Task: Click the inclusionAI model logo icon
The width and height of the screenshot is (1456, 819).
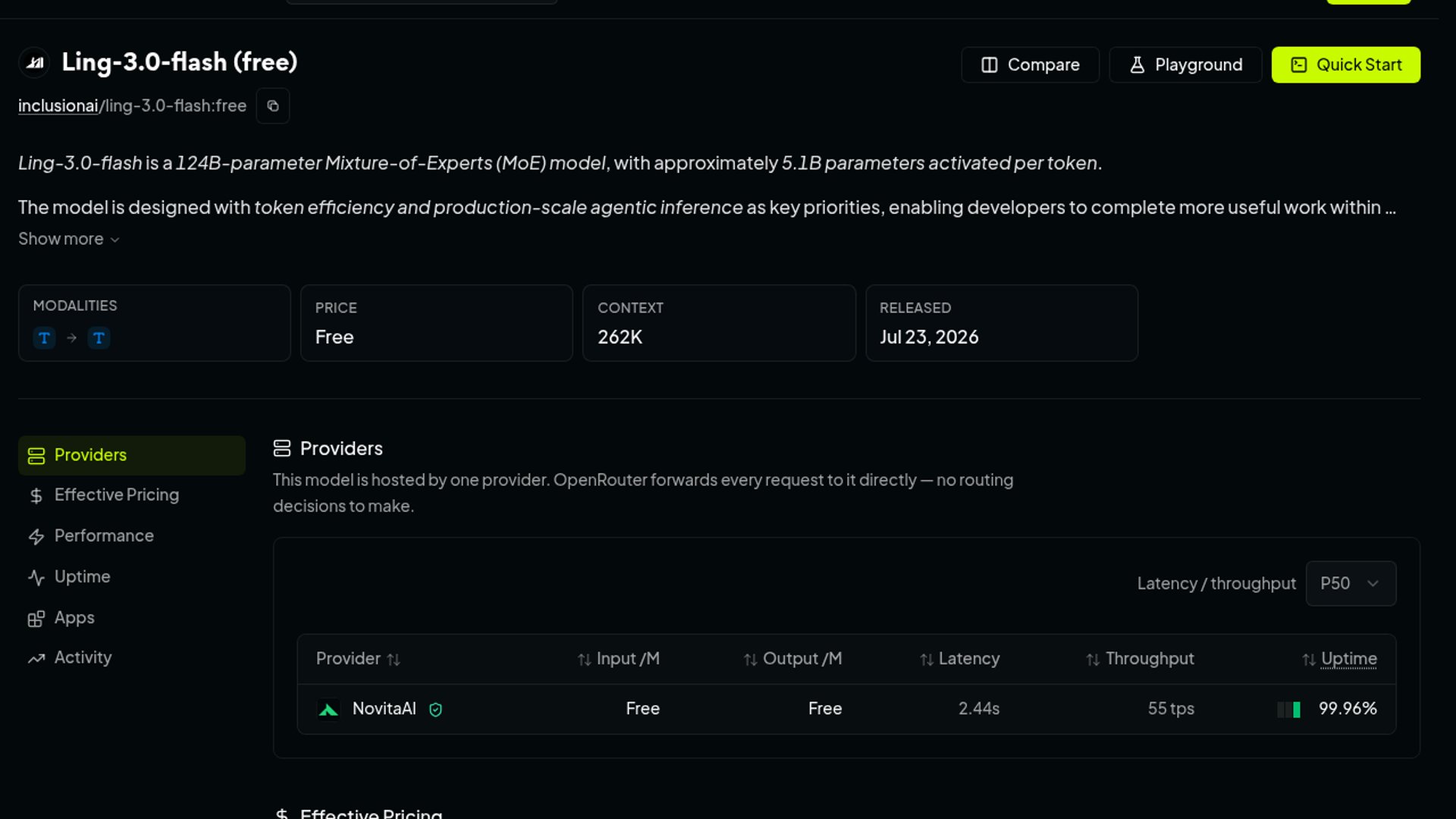Action: [34, 63]
